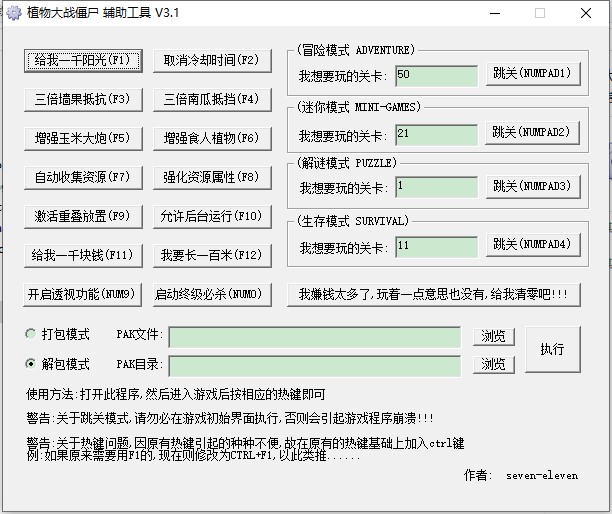612x514 pixels.
Task: Enable 三倍墙果抵抗(F3)
Action: coord(83,100)
